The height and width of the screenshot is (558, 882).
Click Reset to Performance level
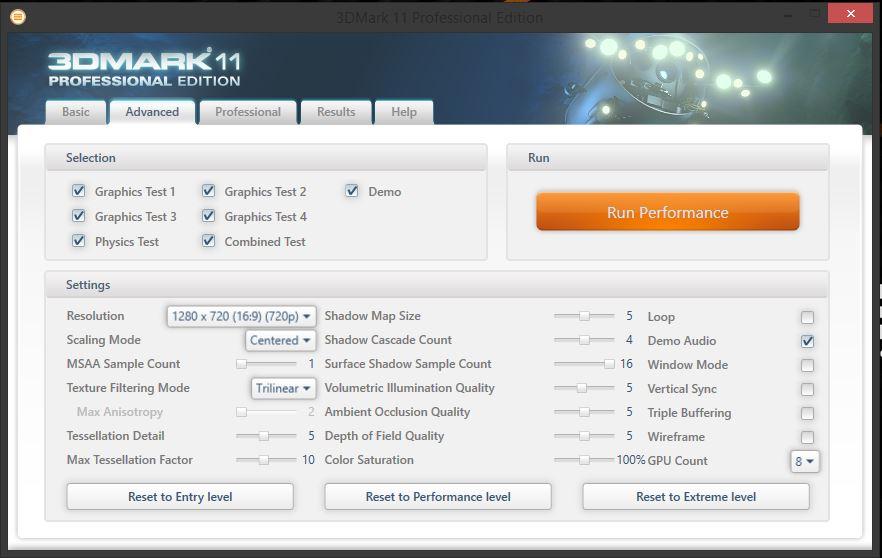[x=438, y=497]
